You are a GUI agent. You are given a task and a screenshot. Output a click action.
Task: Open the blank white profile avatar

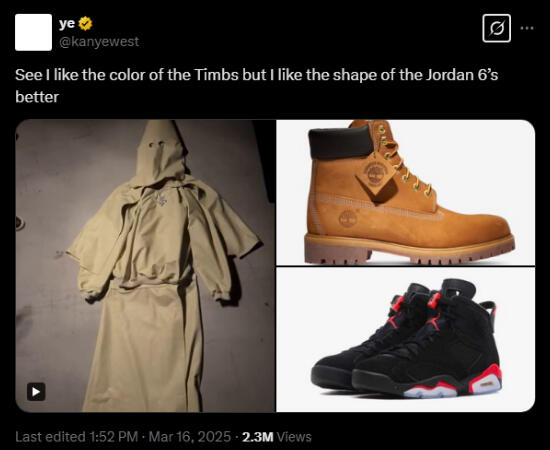(33, 32)
